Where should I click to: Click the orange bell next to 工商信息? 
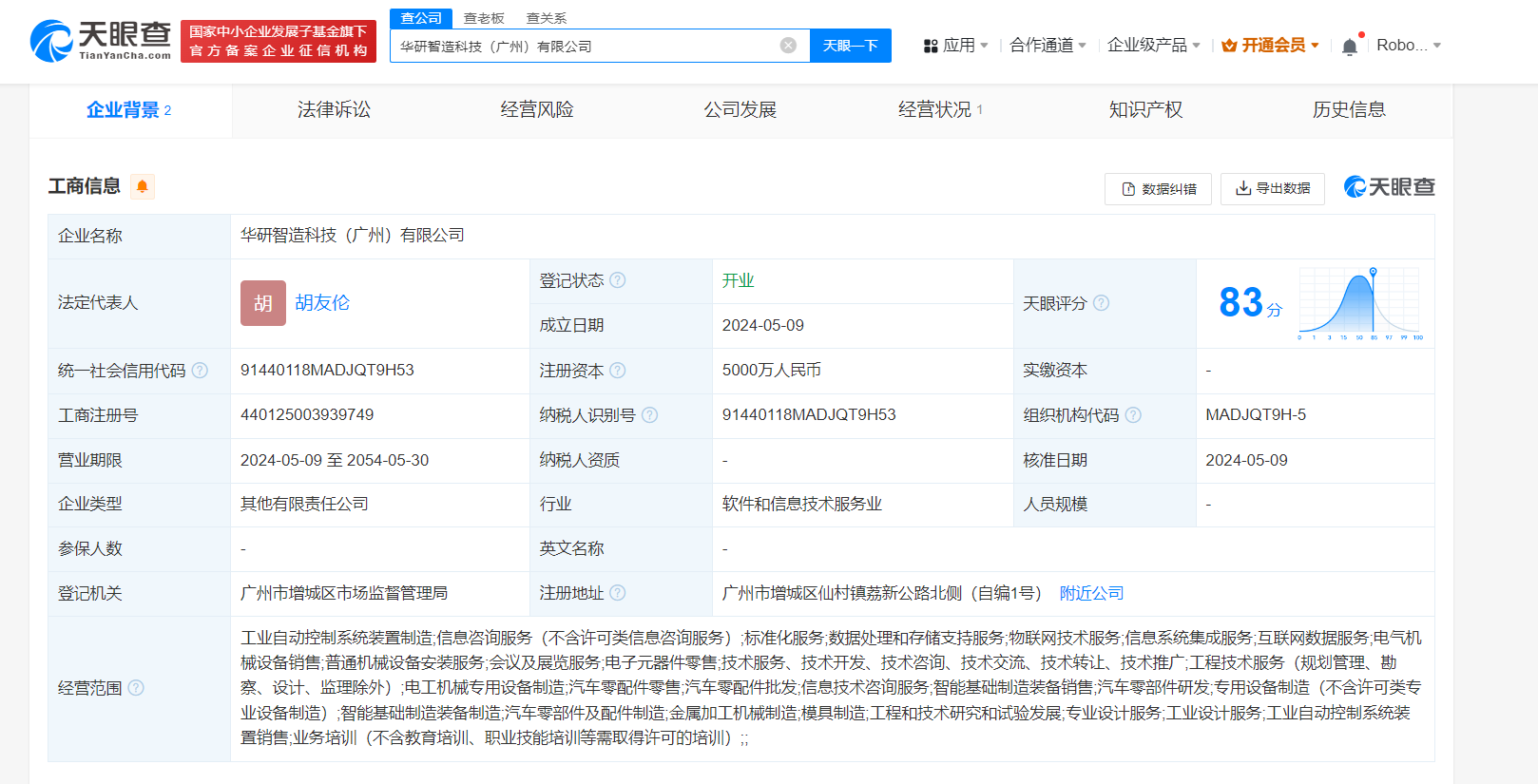point(143,186)
